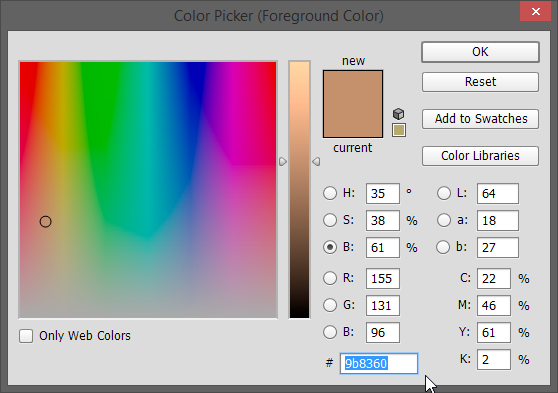This screenshot has height=393, width=558.
Task: Click the right slider arrow handle
Action: (316, 162)
